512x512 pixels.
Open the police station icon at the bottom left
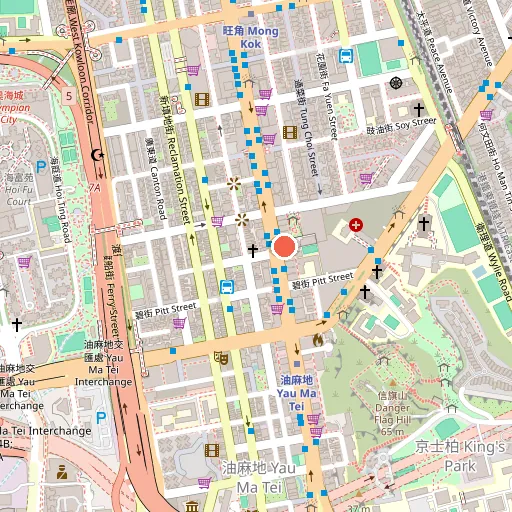pyautogui.click(x=62, y=472)
